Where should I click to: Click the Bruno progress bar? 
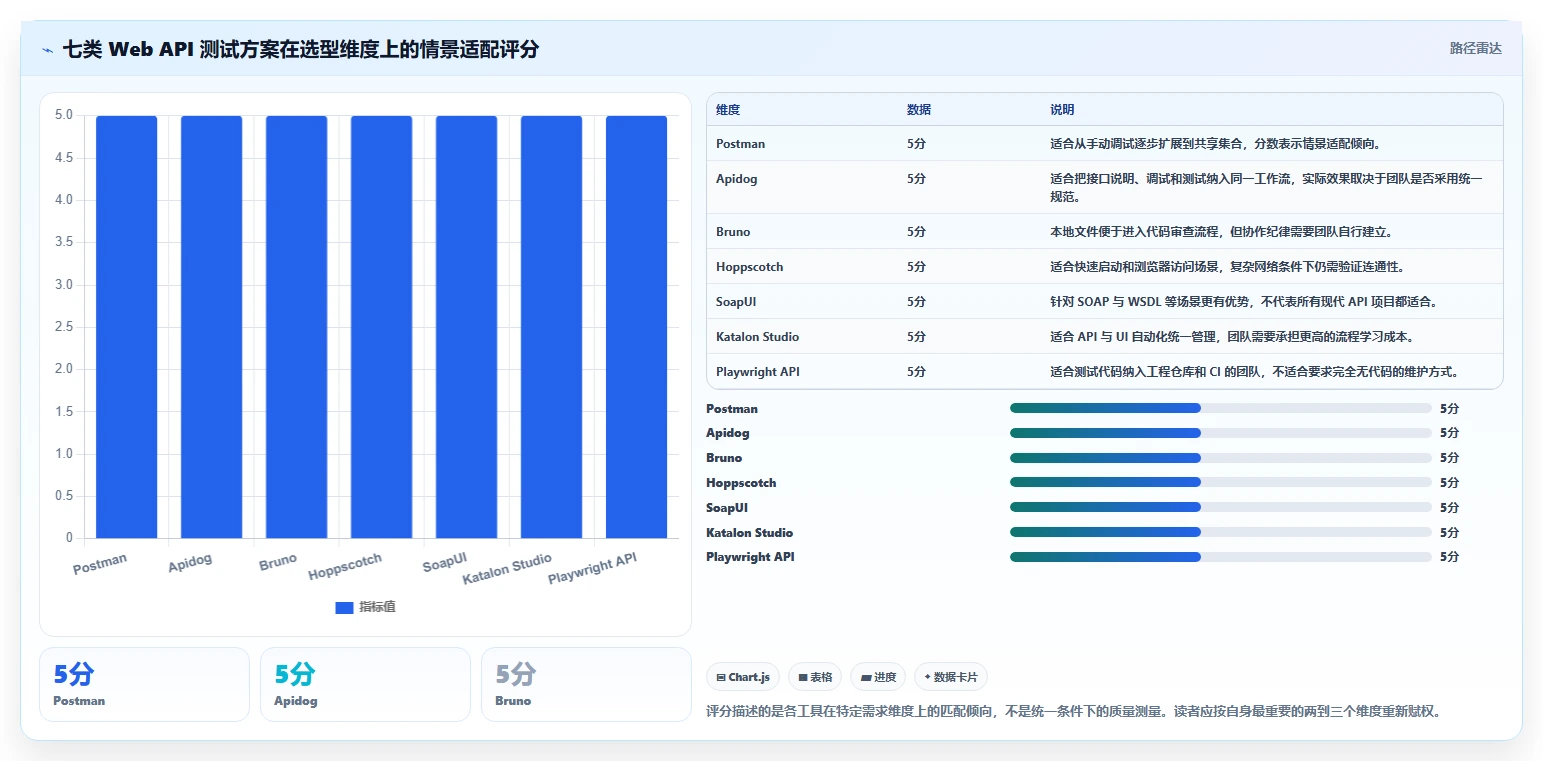tap(1221, 458)
